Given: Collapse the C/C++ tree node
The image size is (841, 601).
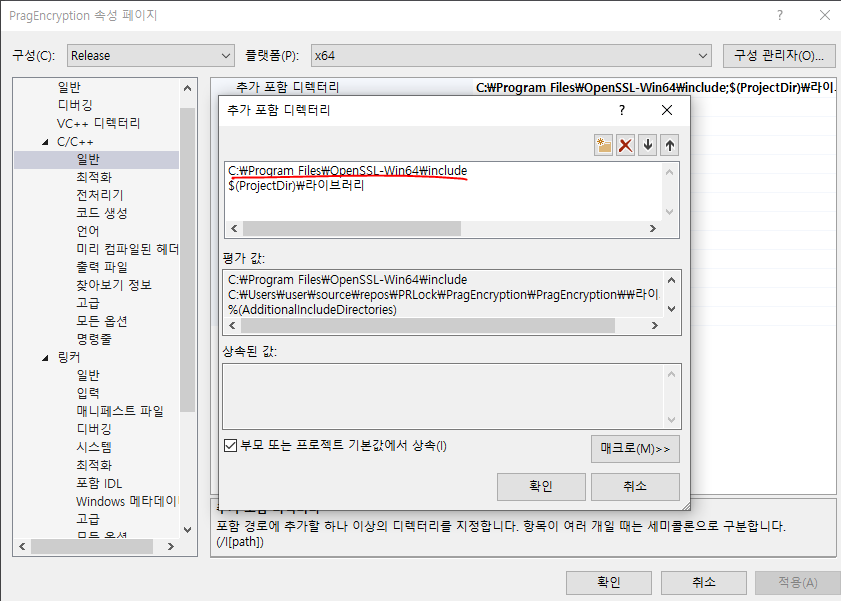Looking at the screenshot, I should [x=46, y=142].
